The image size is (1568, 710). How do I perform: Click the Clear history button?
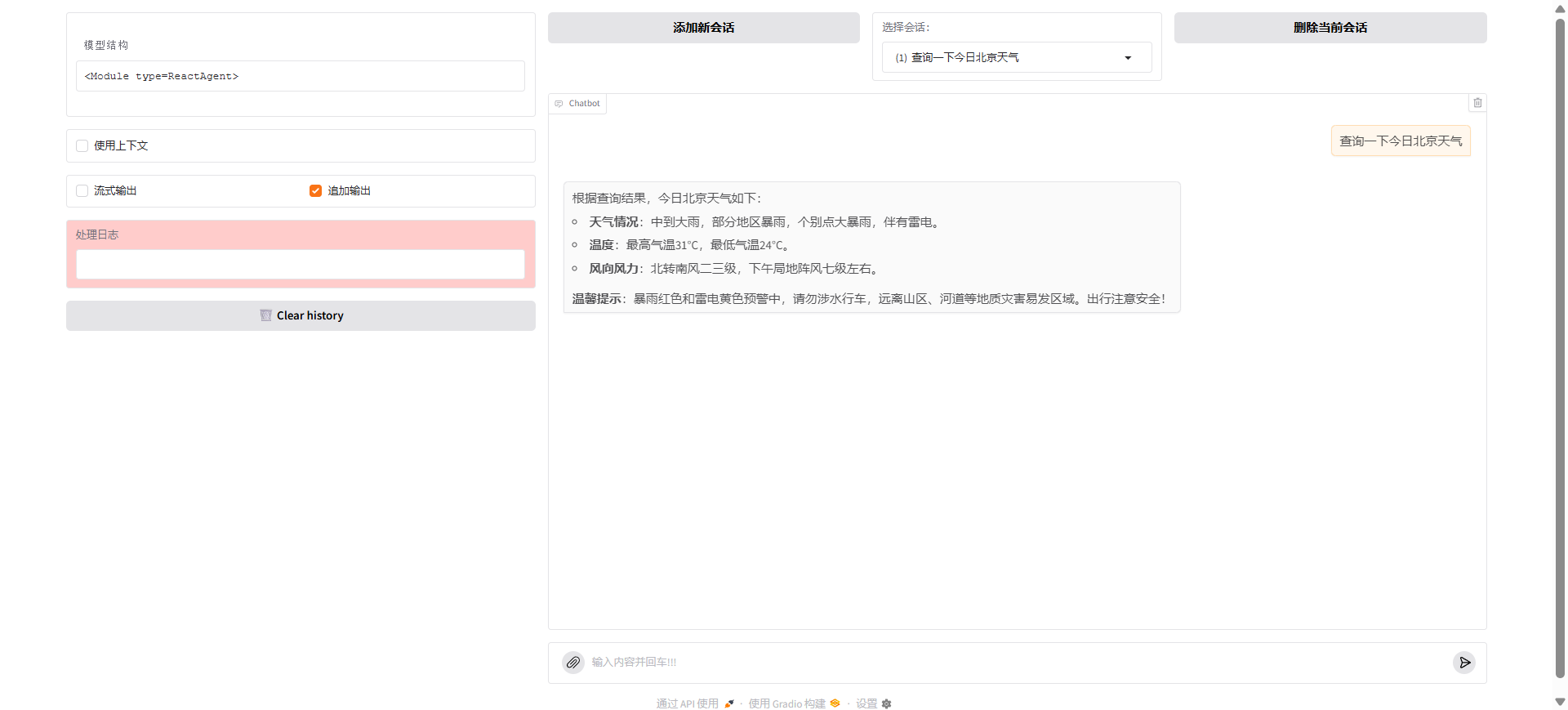301,315
